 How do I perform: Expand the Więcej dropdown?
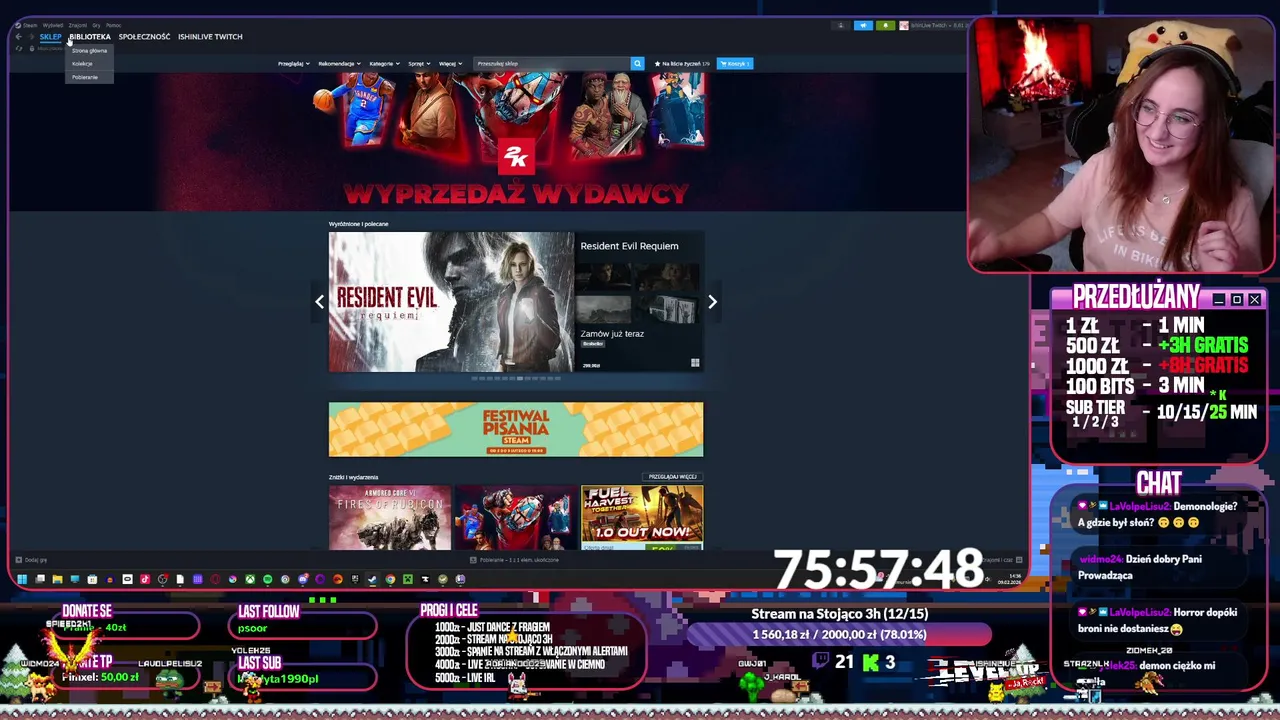pos(450,64)
